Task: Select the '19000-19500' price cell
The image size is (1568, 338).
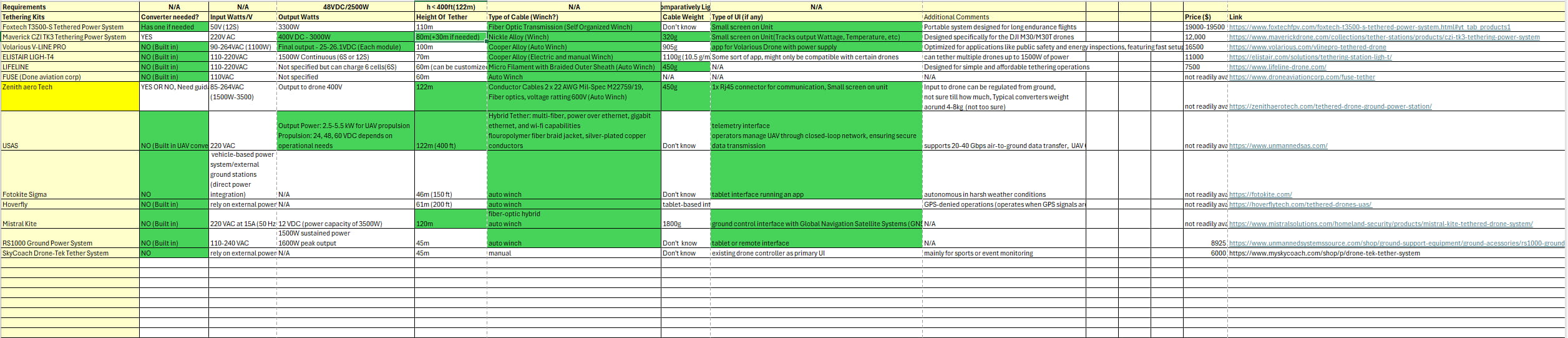Action: tap(1205, 27)
